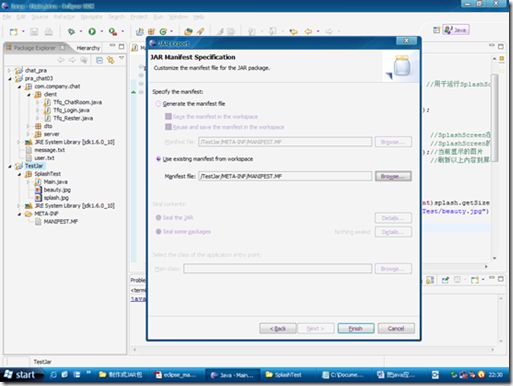Screen dimensions: 513x386
Task: Expand the server package node
Action: tap(29, 134)
